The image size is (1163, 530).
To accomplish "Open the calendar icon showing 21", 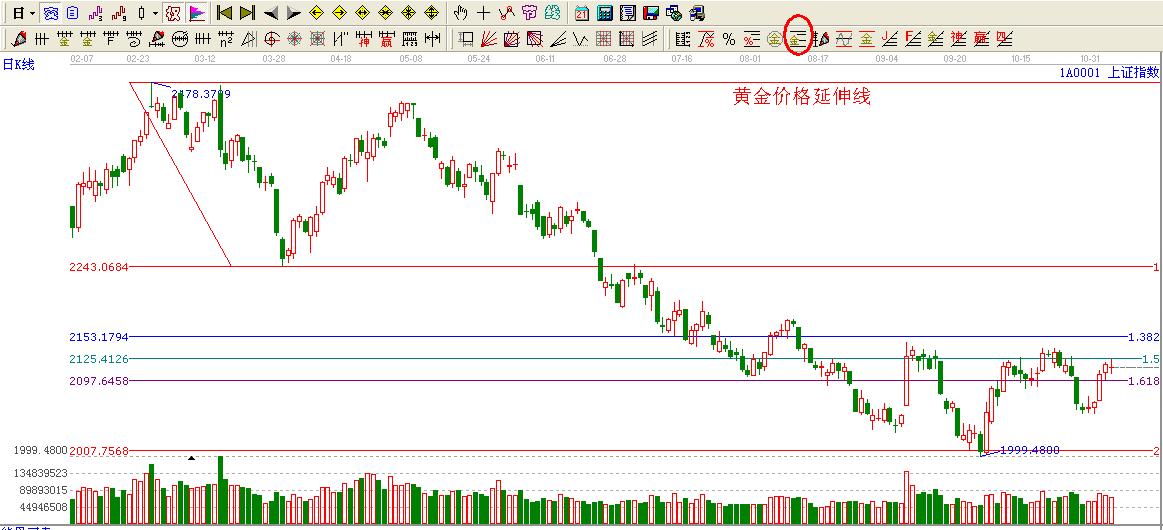I will coord(582,13).
